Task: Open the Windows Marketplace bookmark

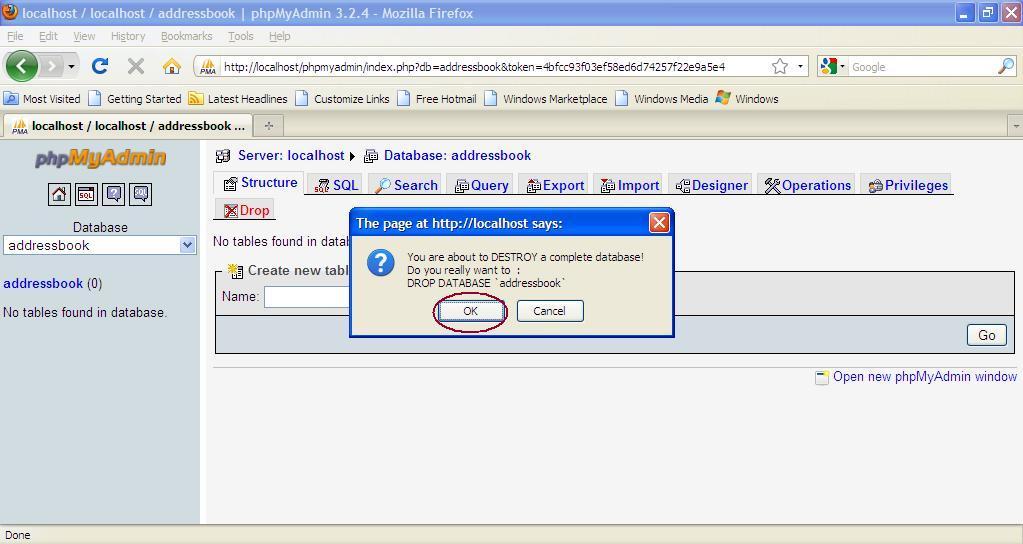Action: (x=546, y=98)
